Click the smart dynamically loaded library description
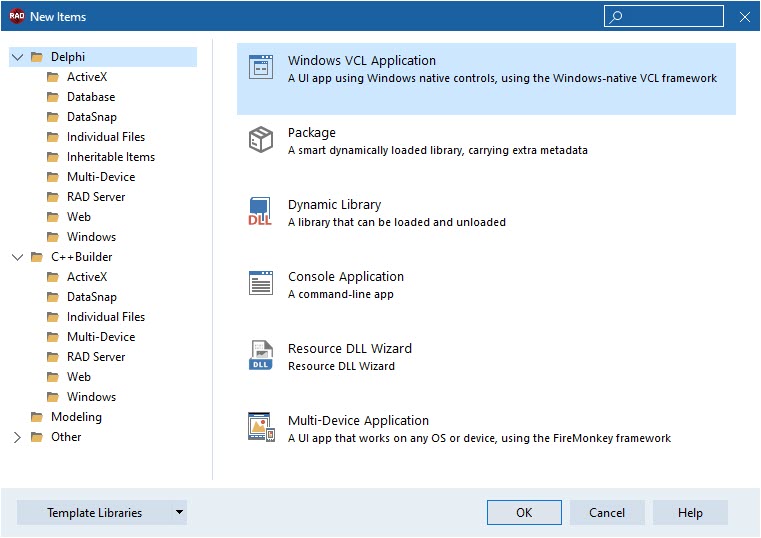 [437, 150]
